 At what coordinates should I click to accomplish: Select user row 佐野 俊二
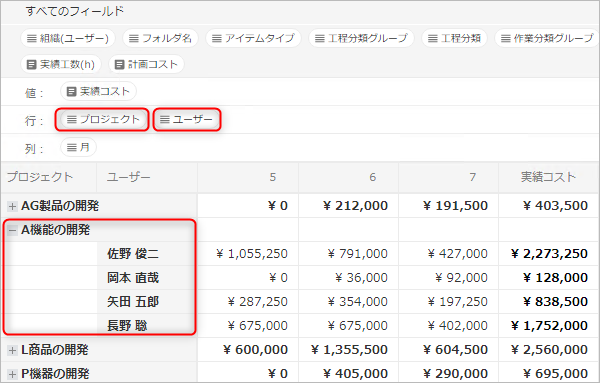click(x=133, y=254)
